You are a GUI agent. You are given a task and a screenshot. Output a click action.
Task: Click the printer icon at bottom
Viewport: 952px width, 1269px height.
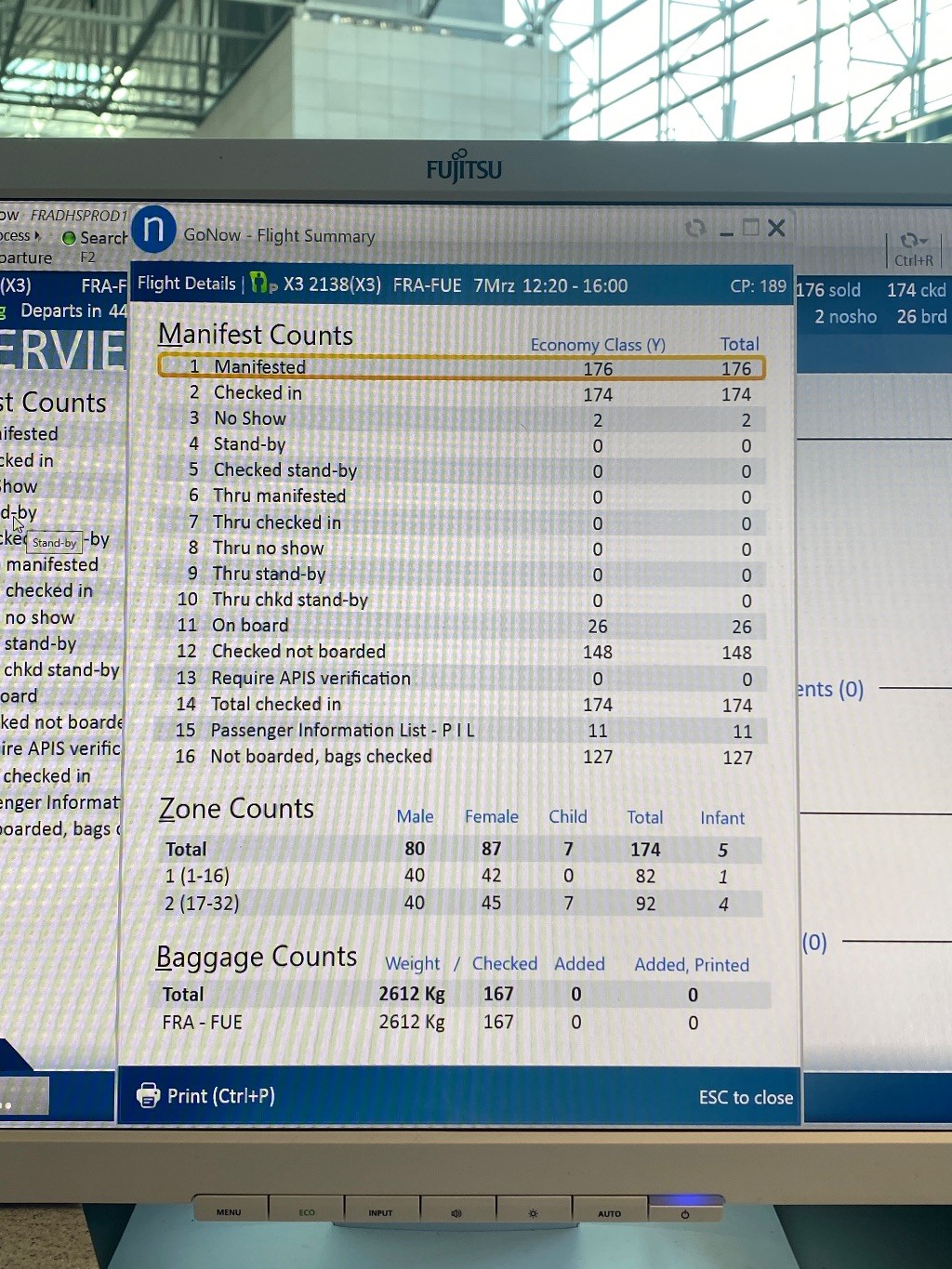click(148, 1096)
